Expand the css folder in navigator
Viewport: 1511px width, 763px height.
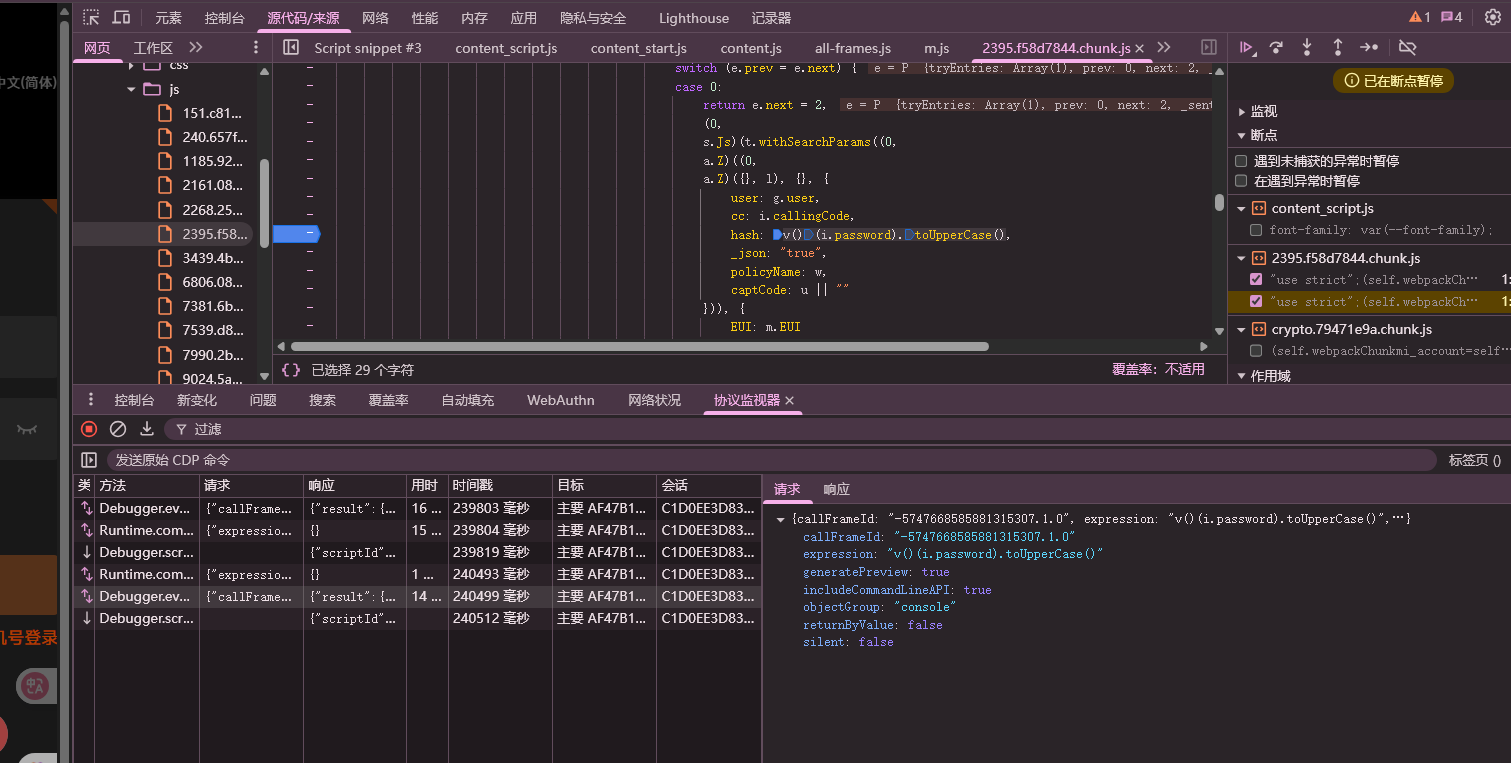tap(131, 65)
